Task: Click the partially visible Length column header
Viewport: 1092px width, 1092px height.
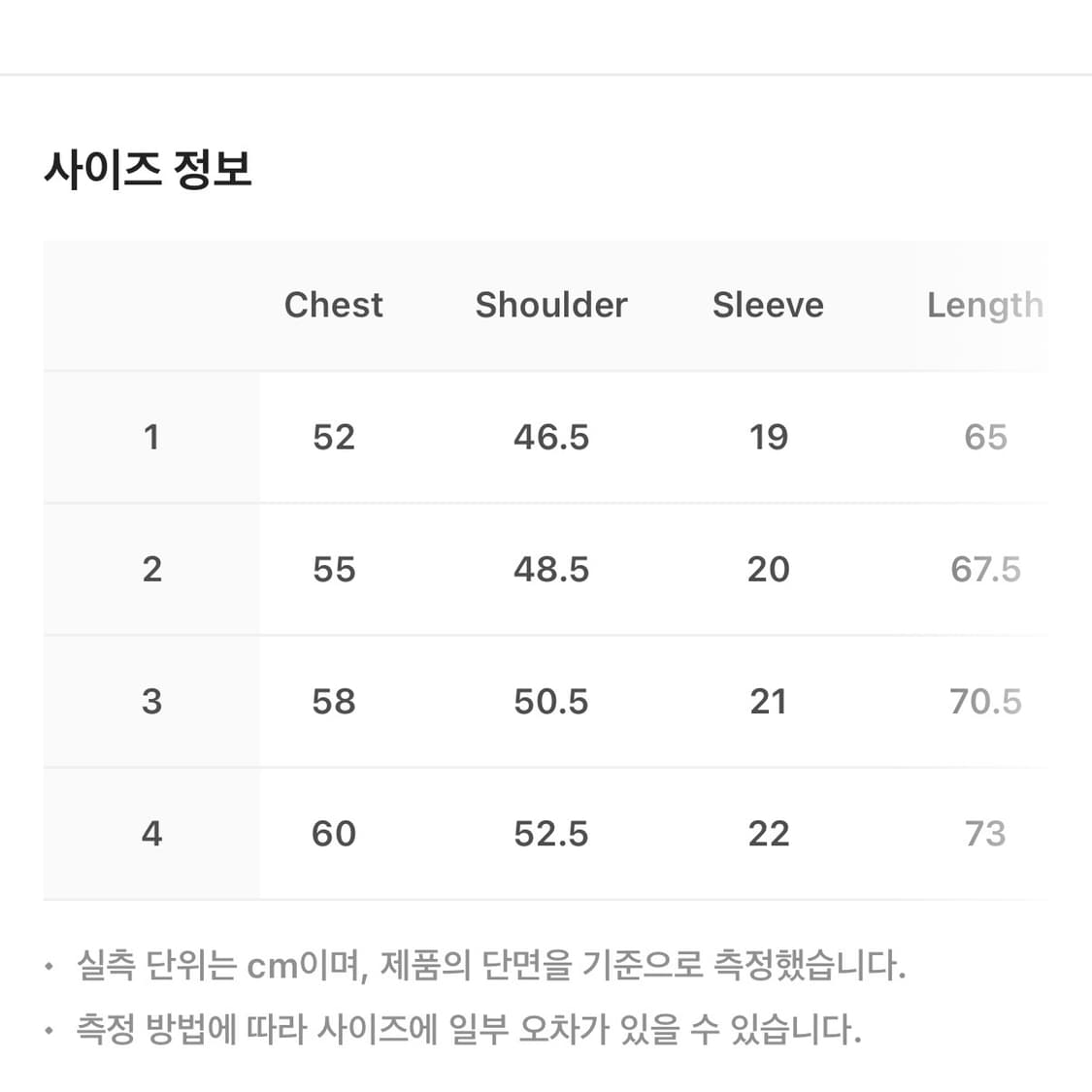Action: point(984,305)
